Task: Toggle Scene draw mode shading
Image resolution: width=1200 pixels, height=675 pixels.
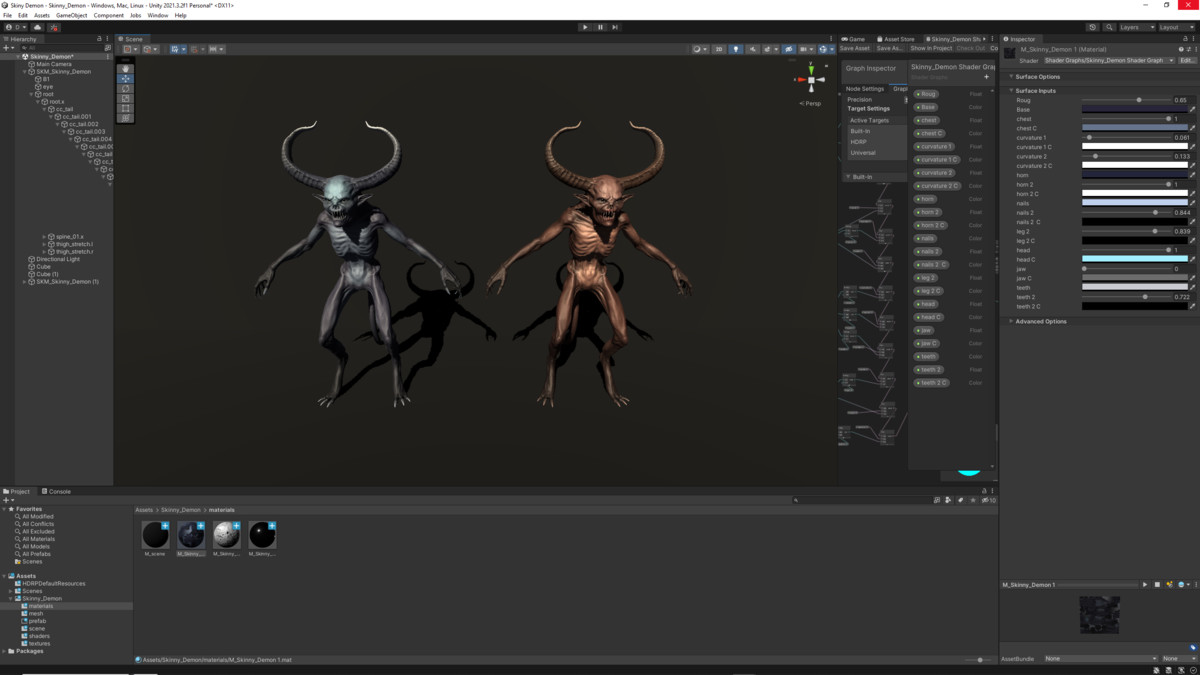Action: pos(698,49)
